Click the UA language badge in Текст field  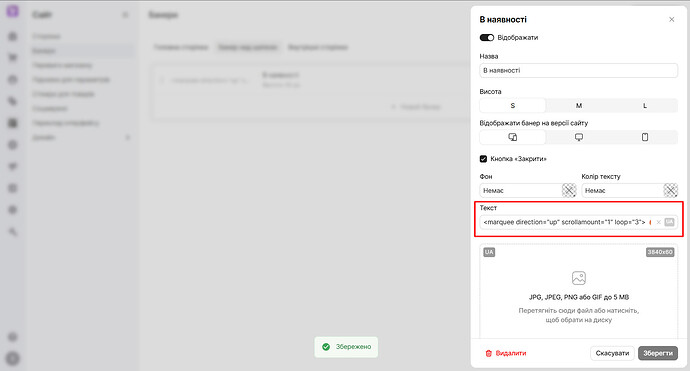click(x=669, y=222)
